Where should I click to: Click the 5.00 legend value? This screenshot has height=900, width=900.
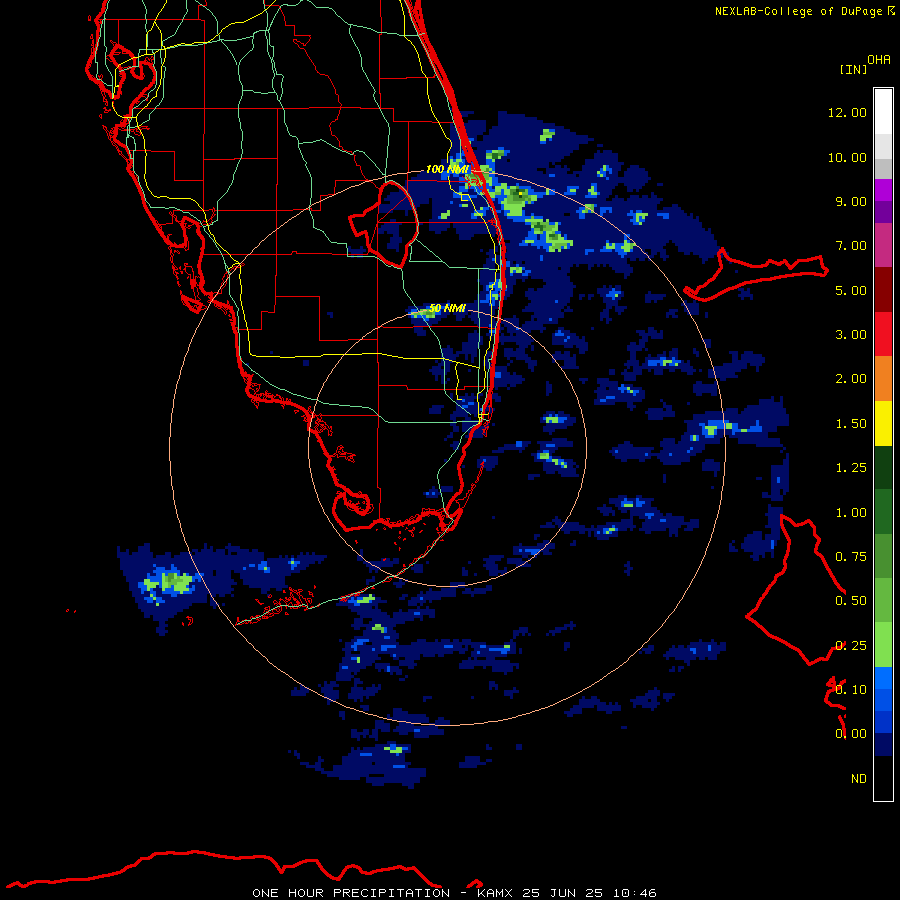click(x=850, y=290)
